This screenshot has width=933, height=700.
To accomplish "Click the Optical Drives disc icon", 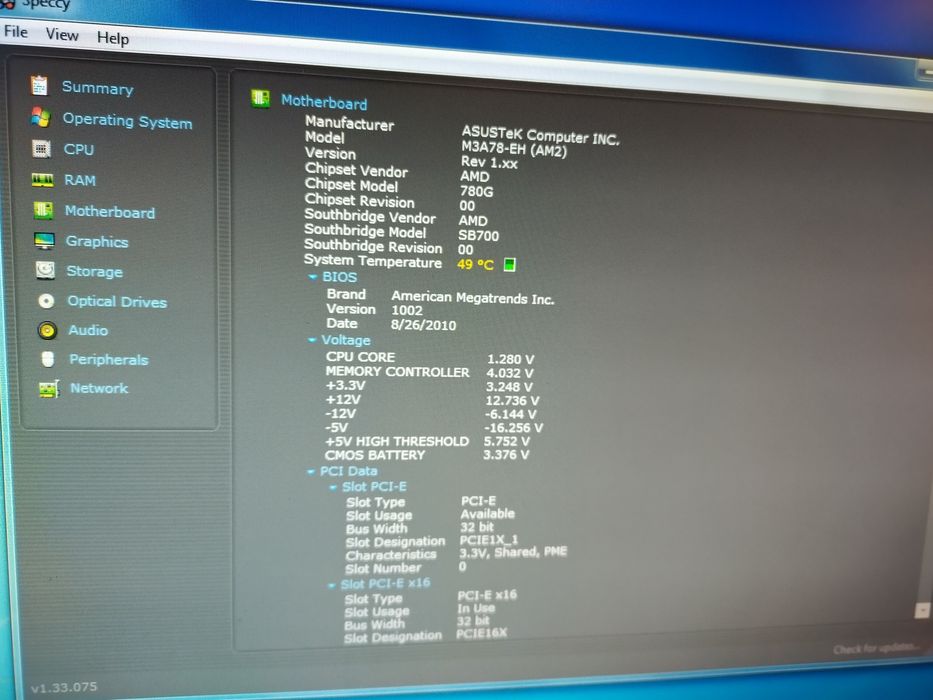I will pyautogui.click(x=46, y=301).
